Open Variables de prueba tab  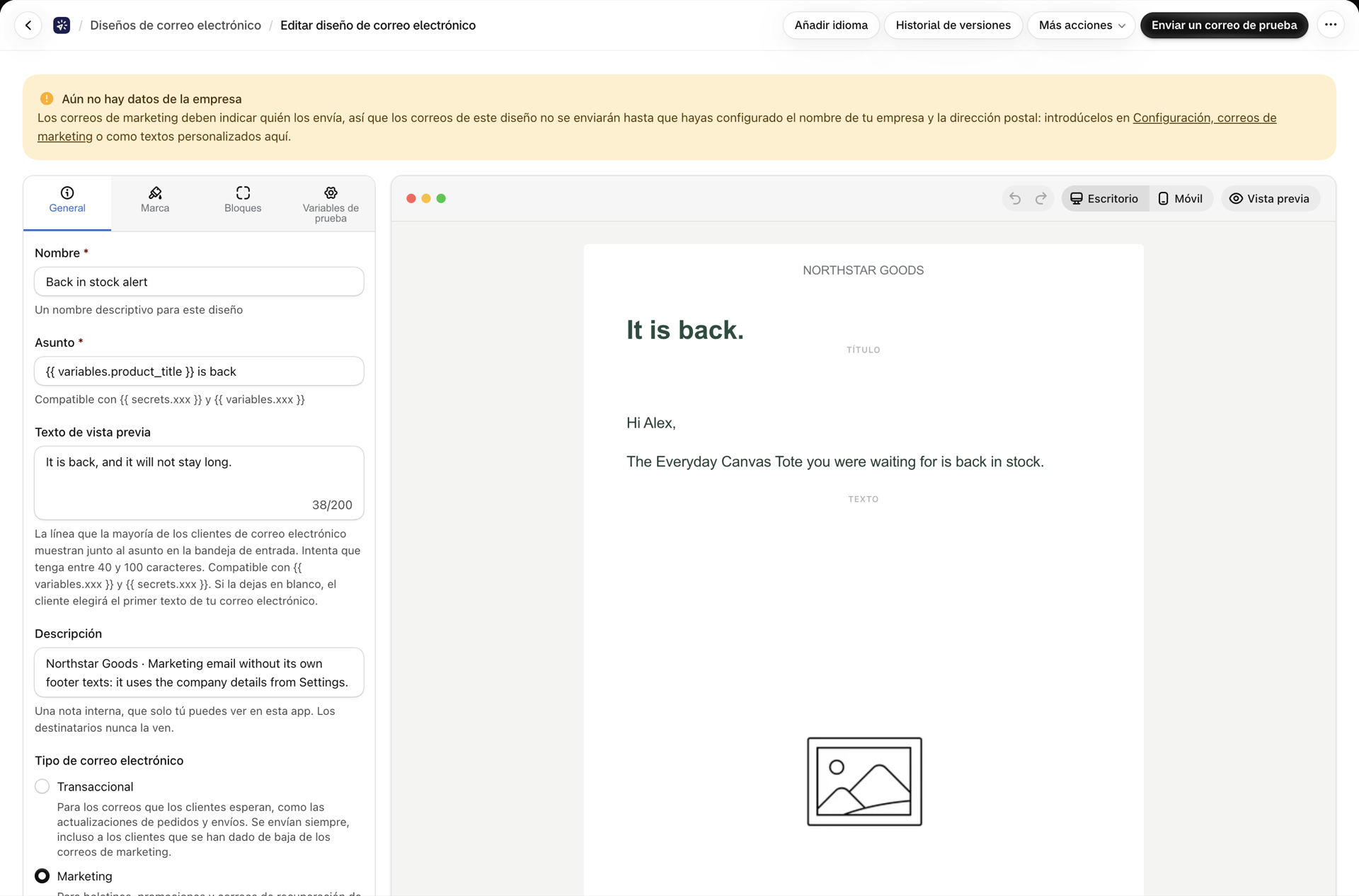click(331, 204)
